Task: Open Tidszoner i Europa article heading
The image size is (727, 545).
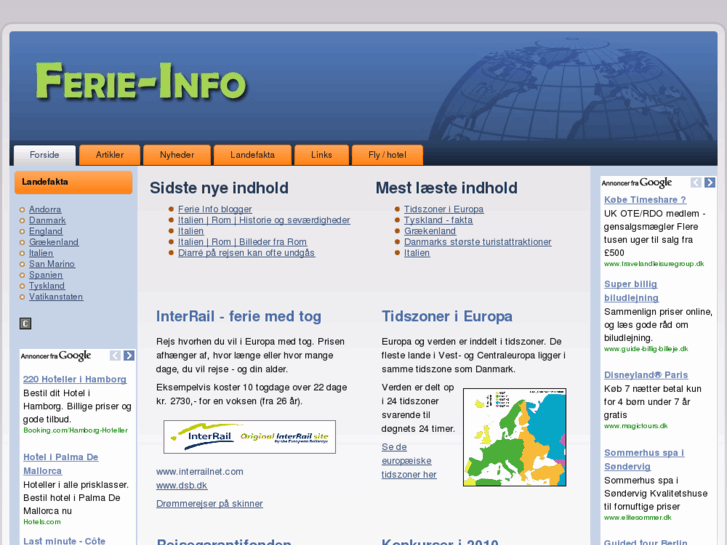Action: click(447, 316)
